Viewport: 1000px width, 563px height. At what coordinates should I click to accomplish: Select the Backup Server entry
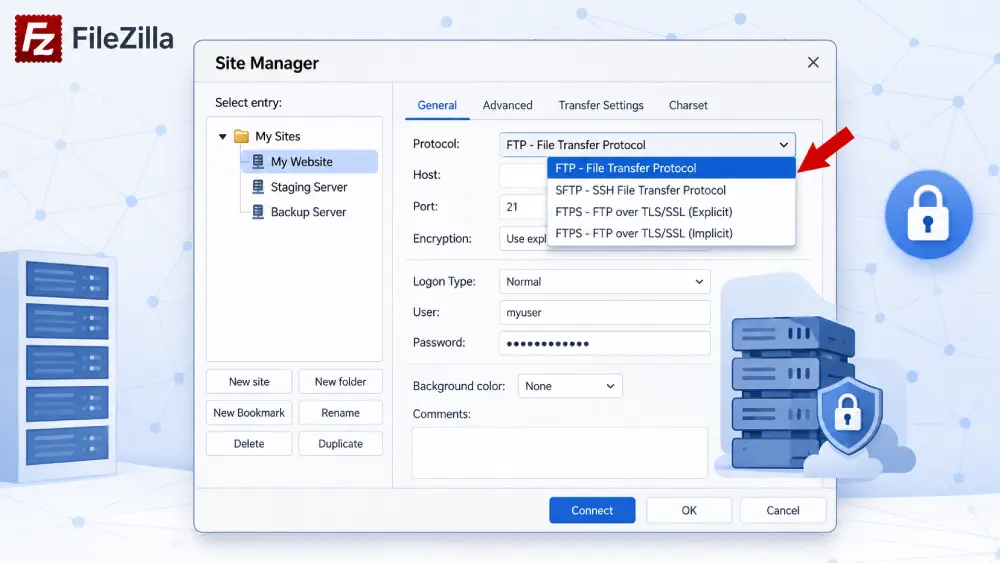pyautogui.click(x=308, y=212)
